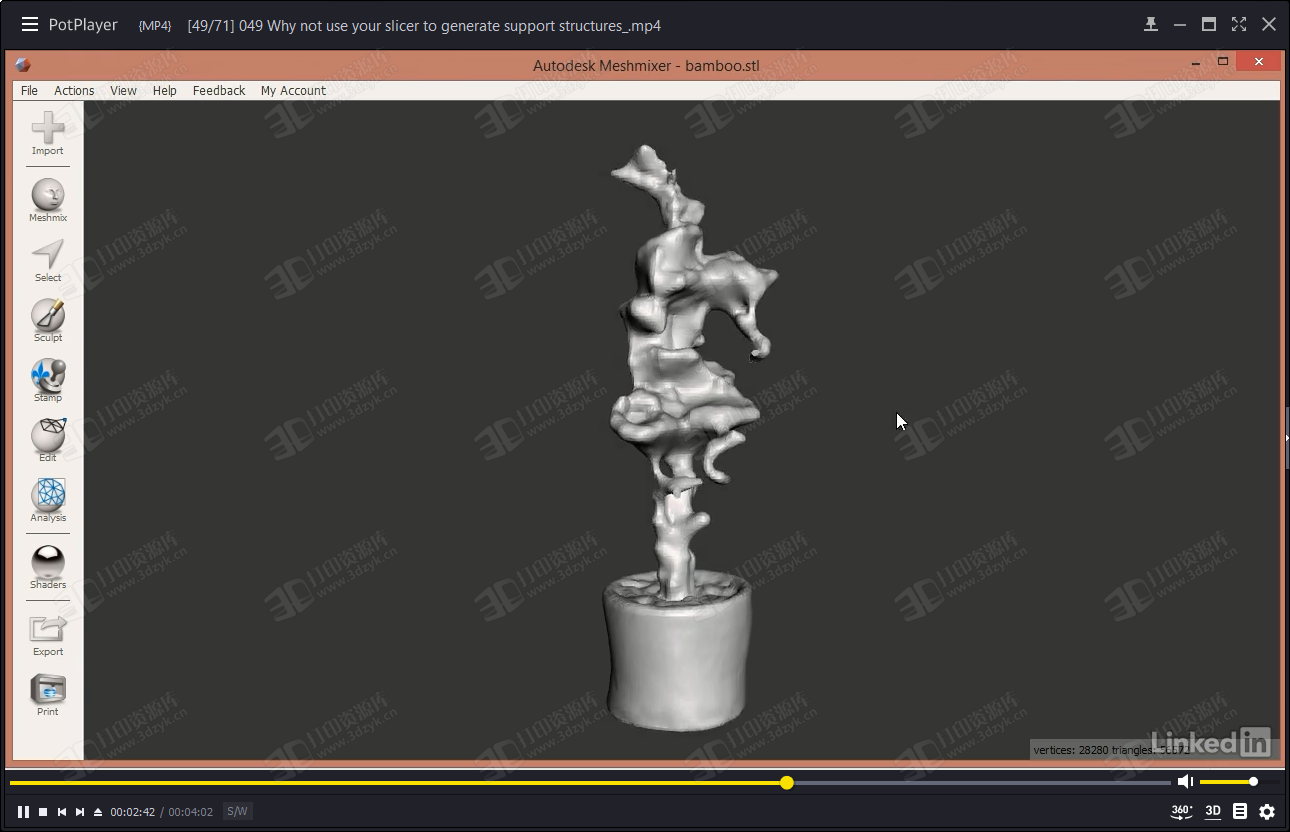Click the video seek bar handle
This screenshot has height=832, width=1290.
point(787,783)
